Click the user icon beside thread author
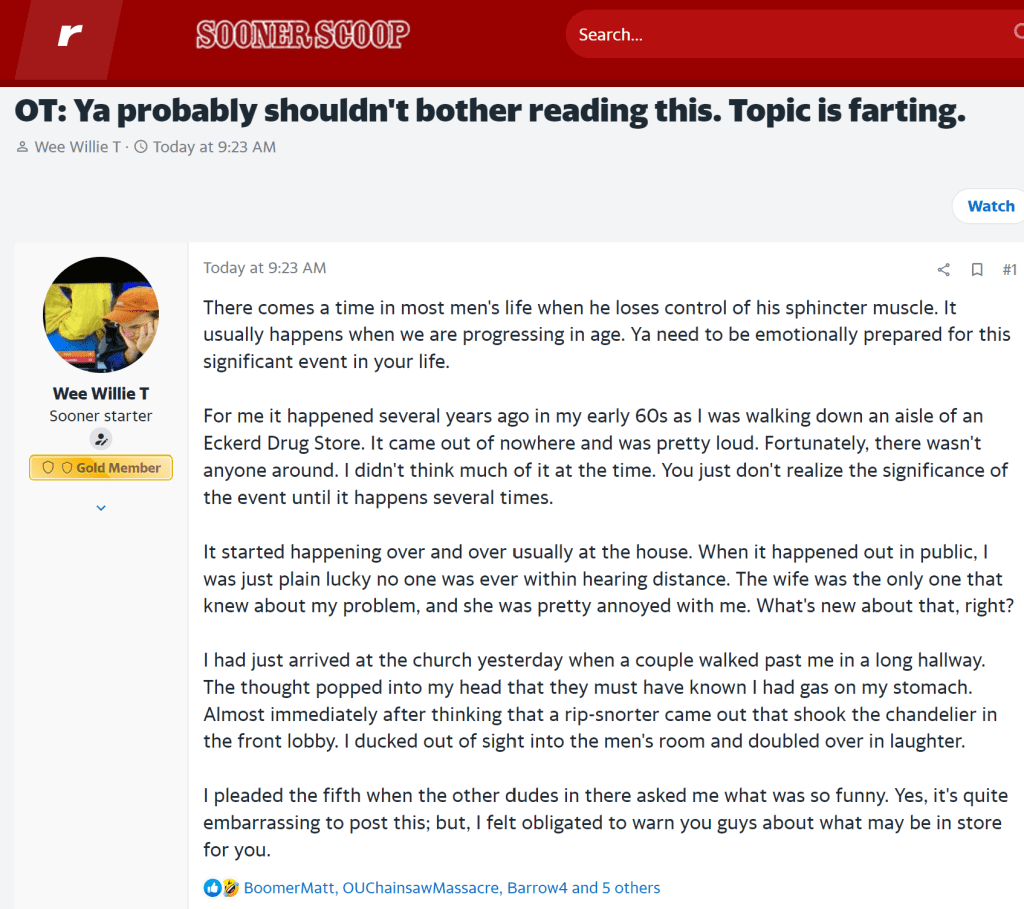 23,147
